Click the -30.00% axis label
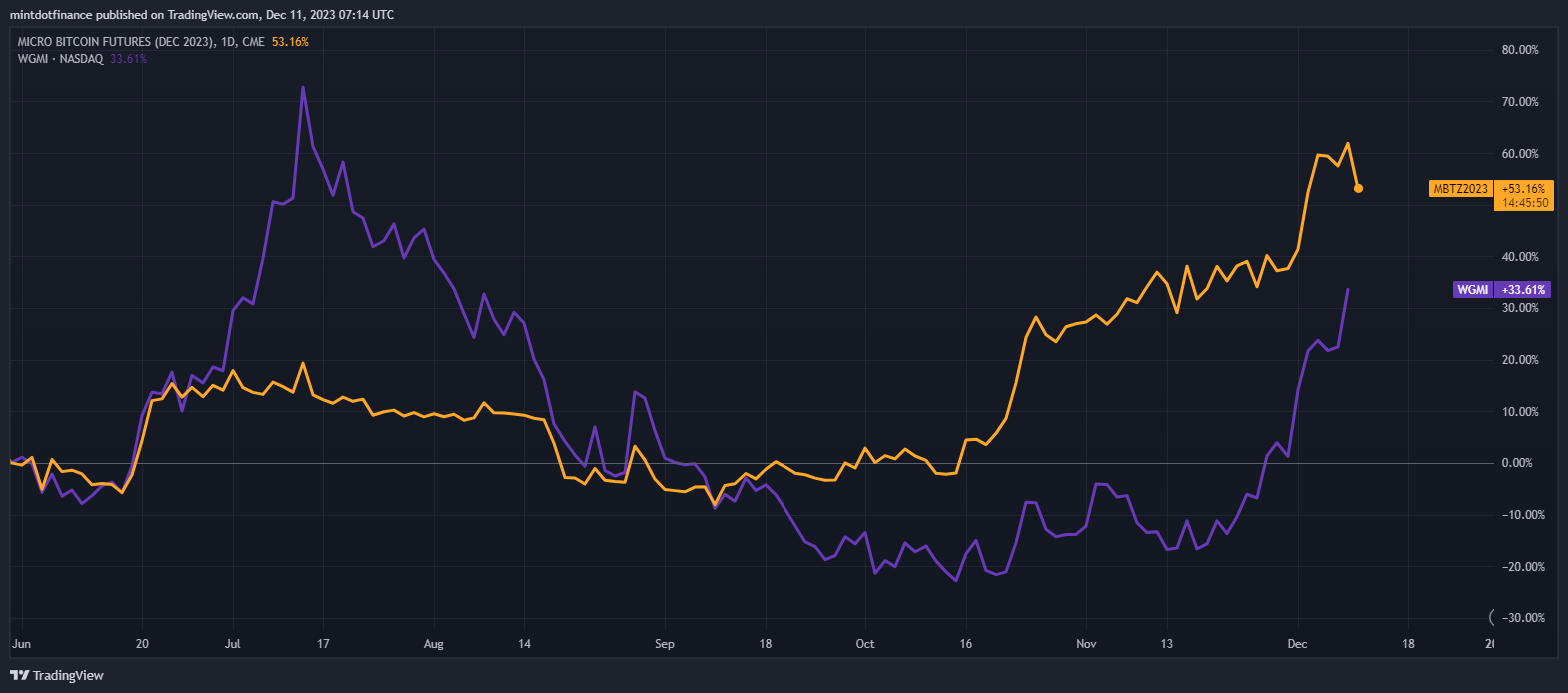The image size is (1568, 693). pos(1521,618)
